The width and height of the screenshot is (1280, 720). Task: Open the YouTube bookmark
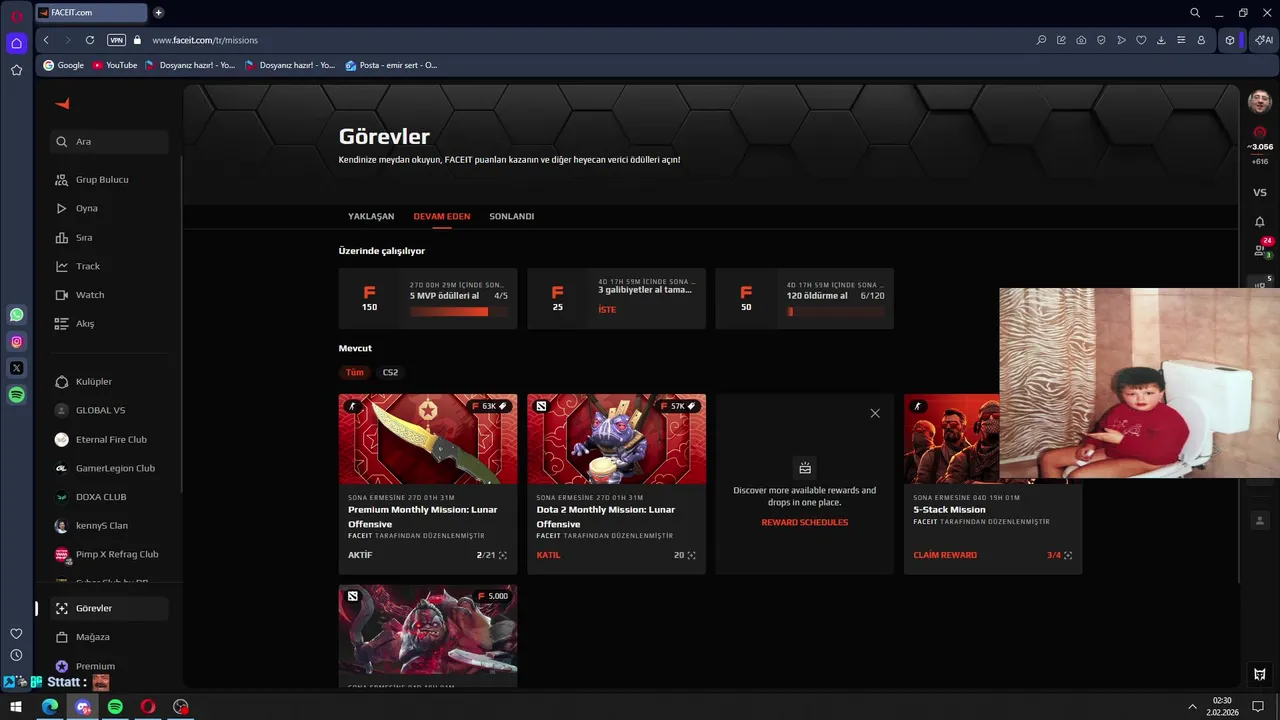(114, 65)
